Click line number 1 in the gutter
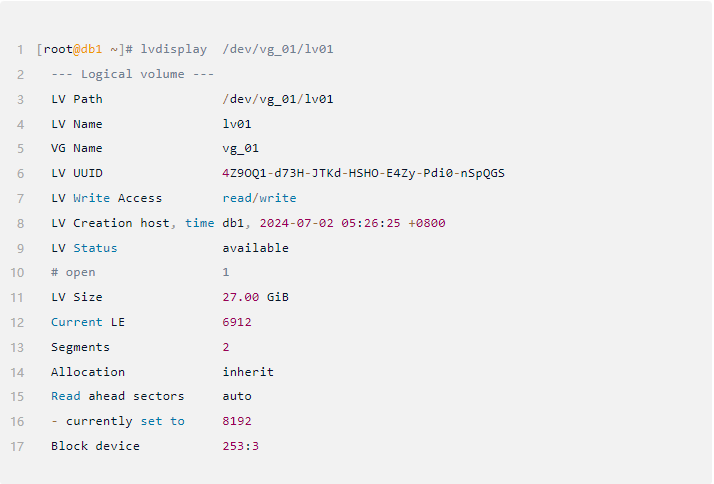Viewport: 714px width, 484px height. pos(20,50)
